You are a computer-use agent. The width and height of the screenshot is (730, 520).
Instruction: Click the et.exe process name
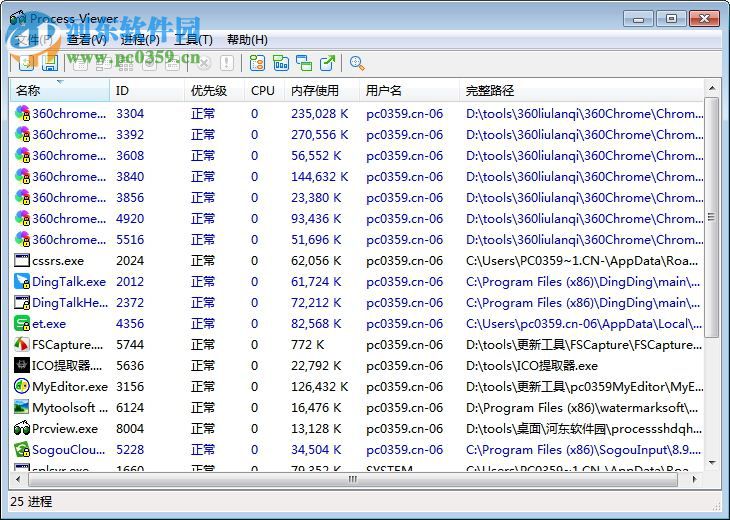point(48,324)
